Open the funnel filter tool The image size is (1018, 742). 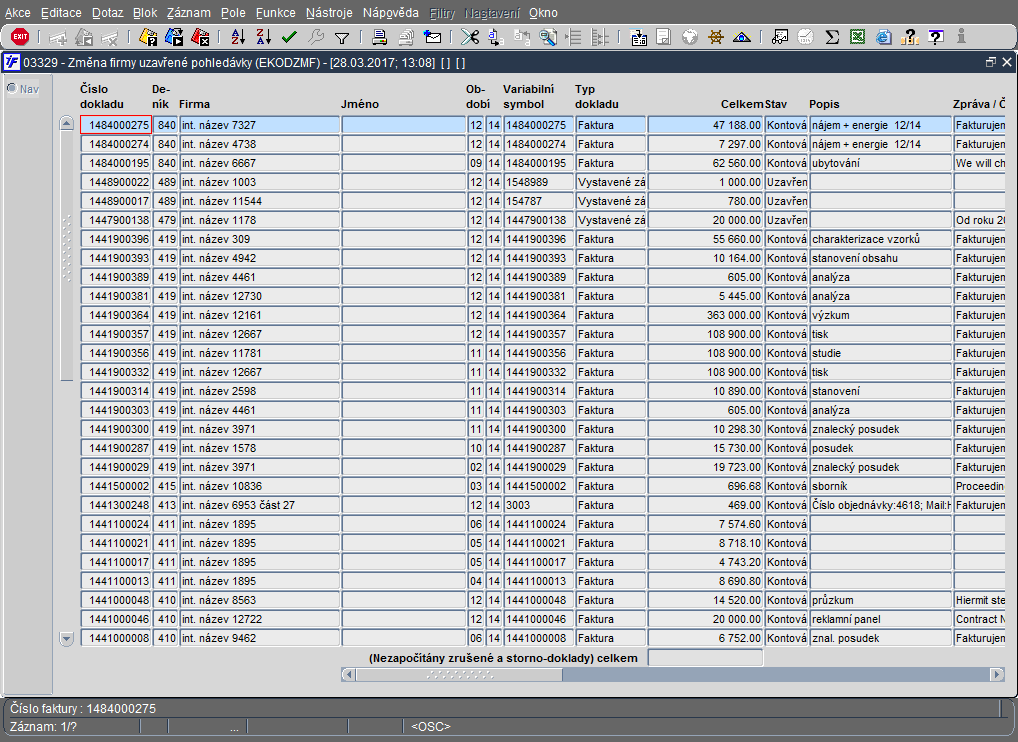pyautogui.click(x=342, y=37)
